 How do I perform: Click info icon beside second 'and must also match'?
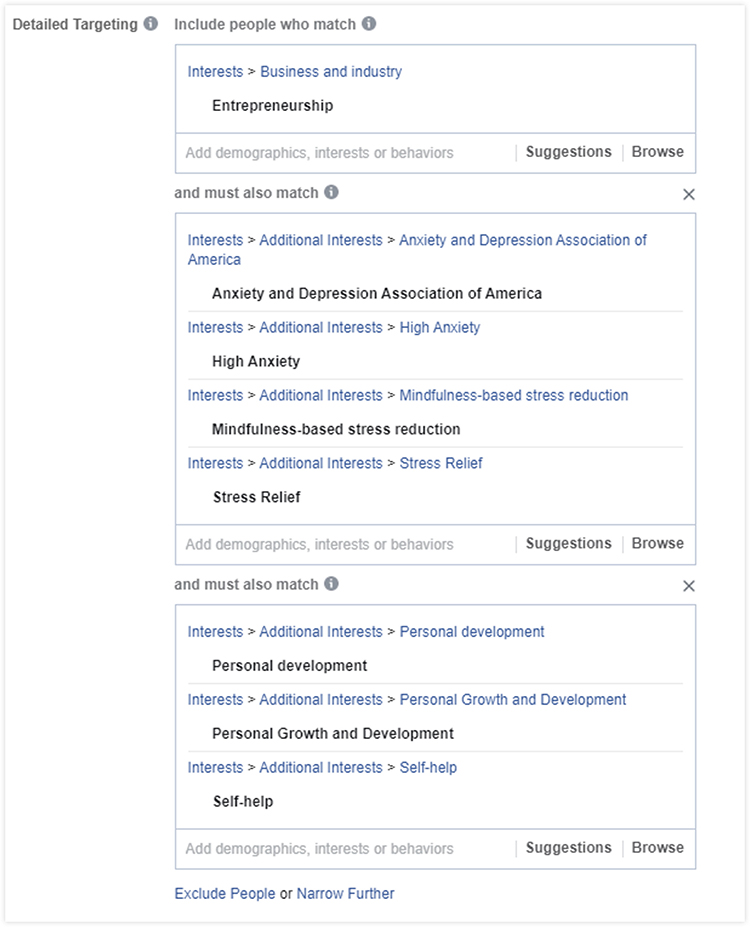(x=332, y=584)
